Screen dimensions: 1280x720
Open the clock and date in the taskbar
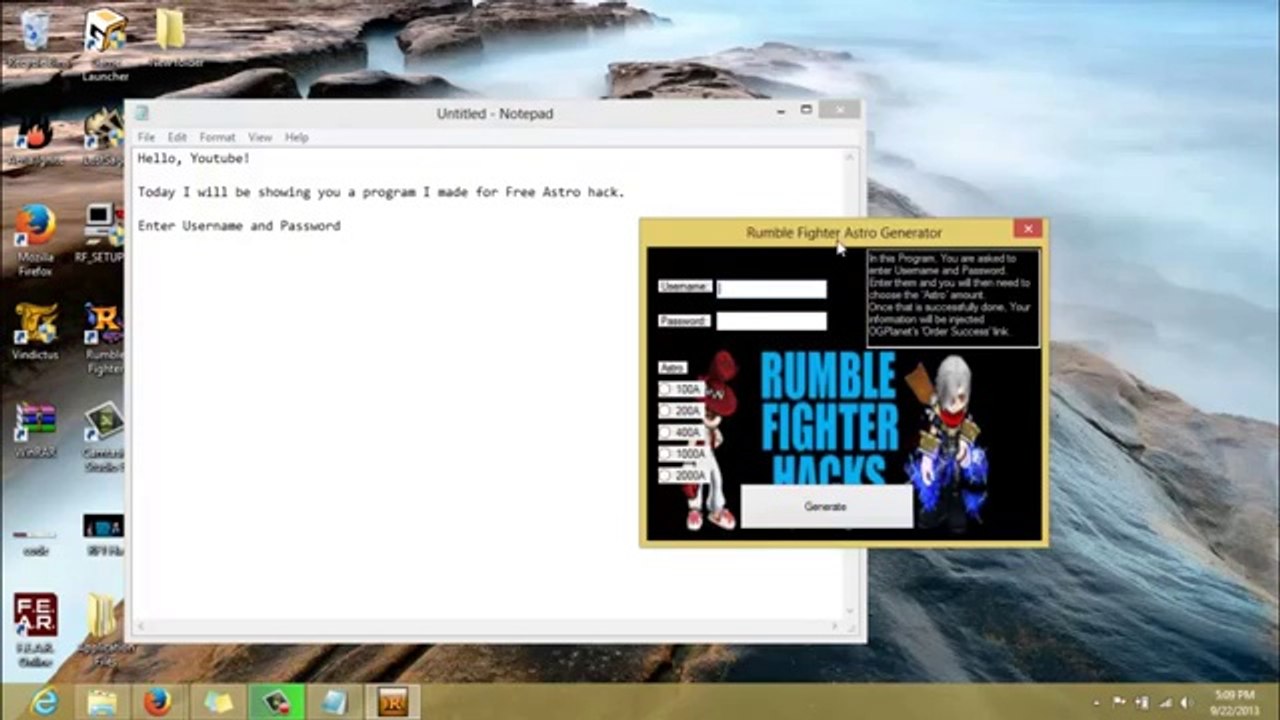tap(1235, 702)
